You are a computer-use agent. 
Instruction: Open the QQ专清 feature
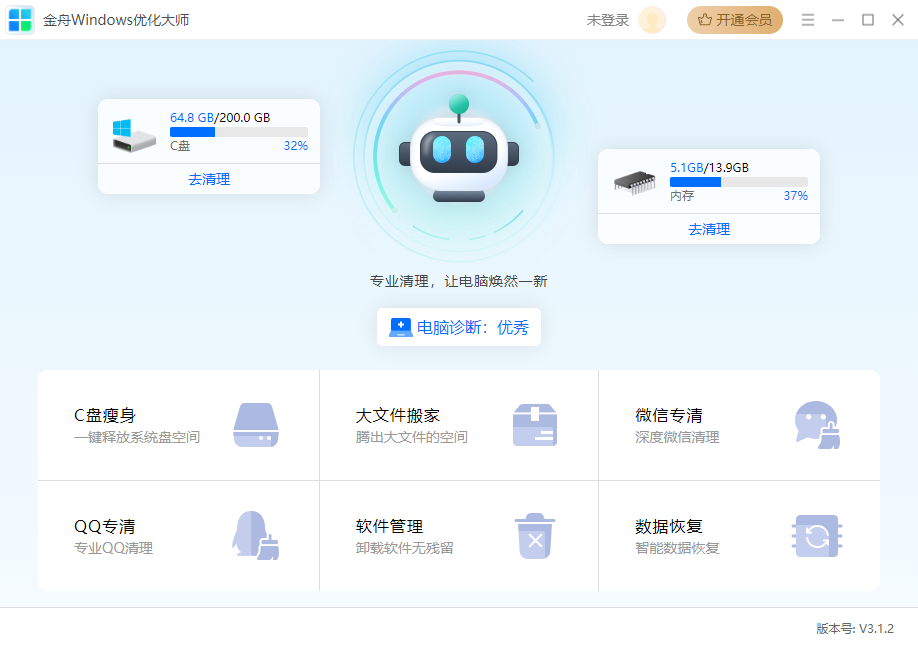(179, 536)
